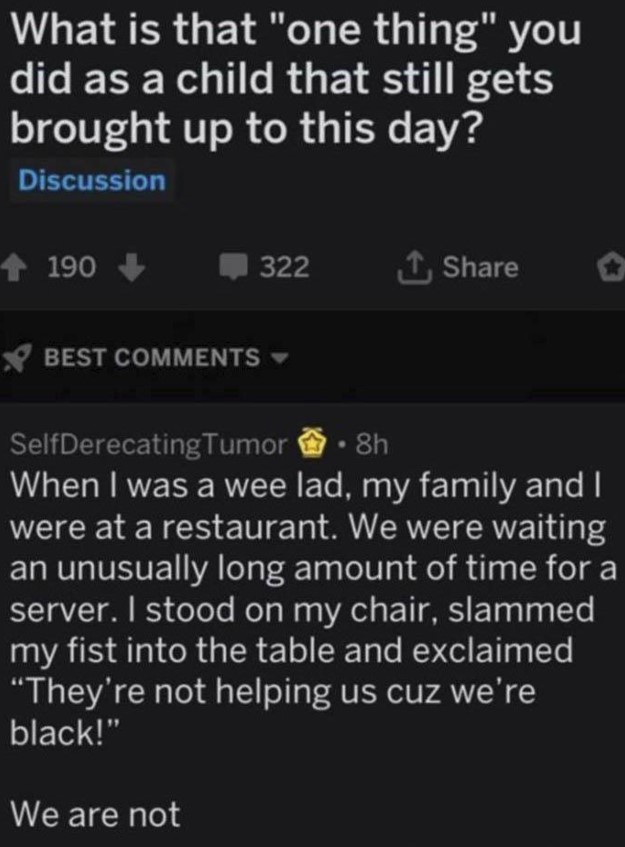625x847 pixels.
Task: Open the BEST COMMENTS sort menu label
Action: [150, 358]
